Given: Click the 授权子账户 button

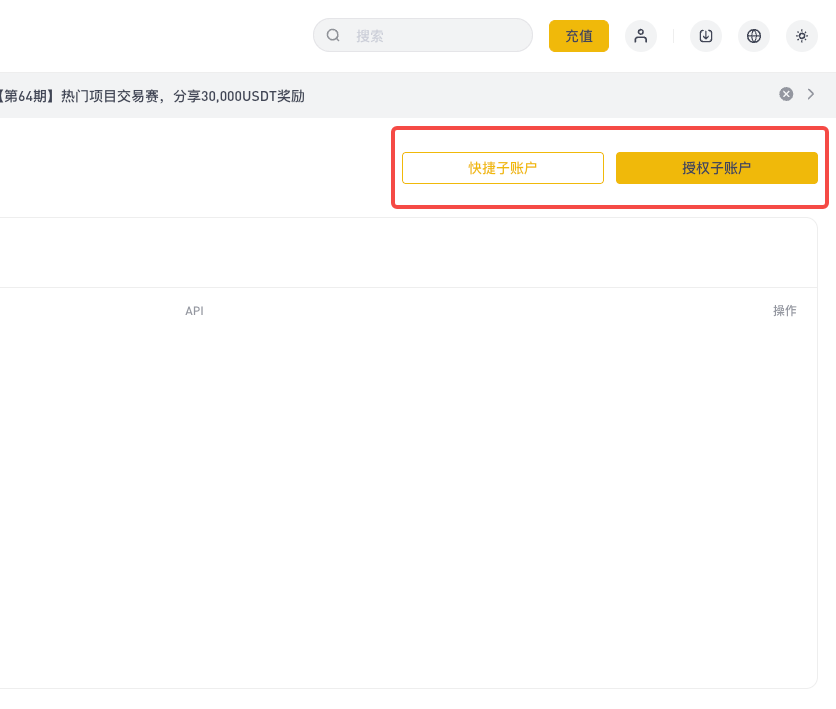Looking at the screenshot, I should pos(717,168).
